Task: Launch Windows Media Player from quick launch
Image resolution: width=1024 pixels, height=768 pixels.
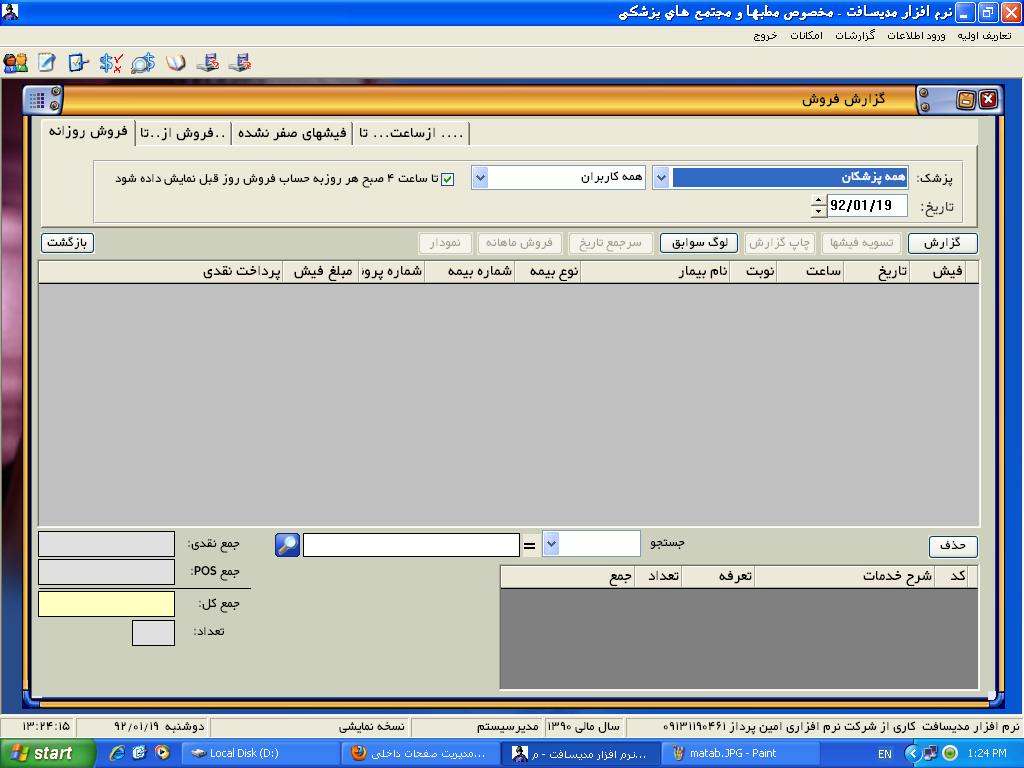Action: click(x=162, y=753)
